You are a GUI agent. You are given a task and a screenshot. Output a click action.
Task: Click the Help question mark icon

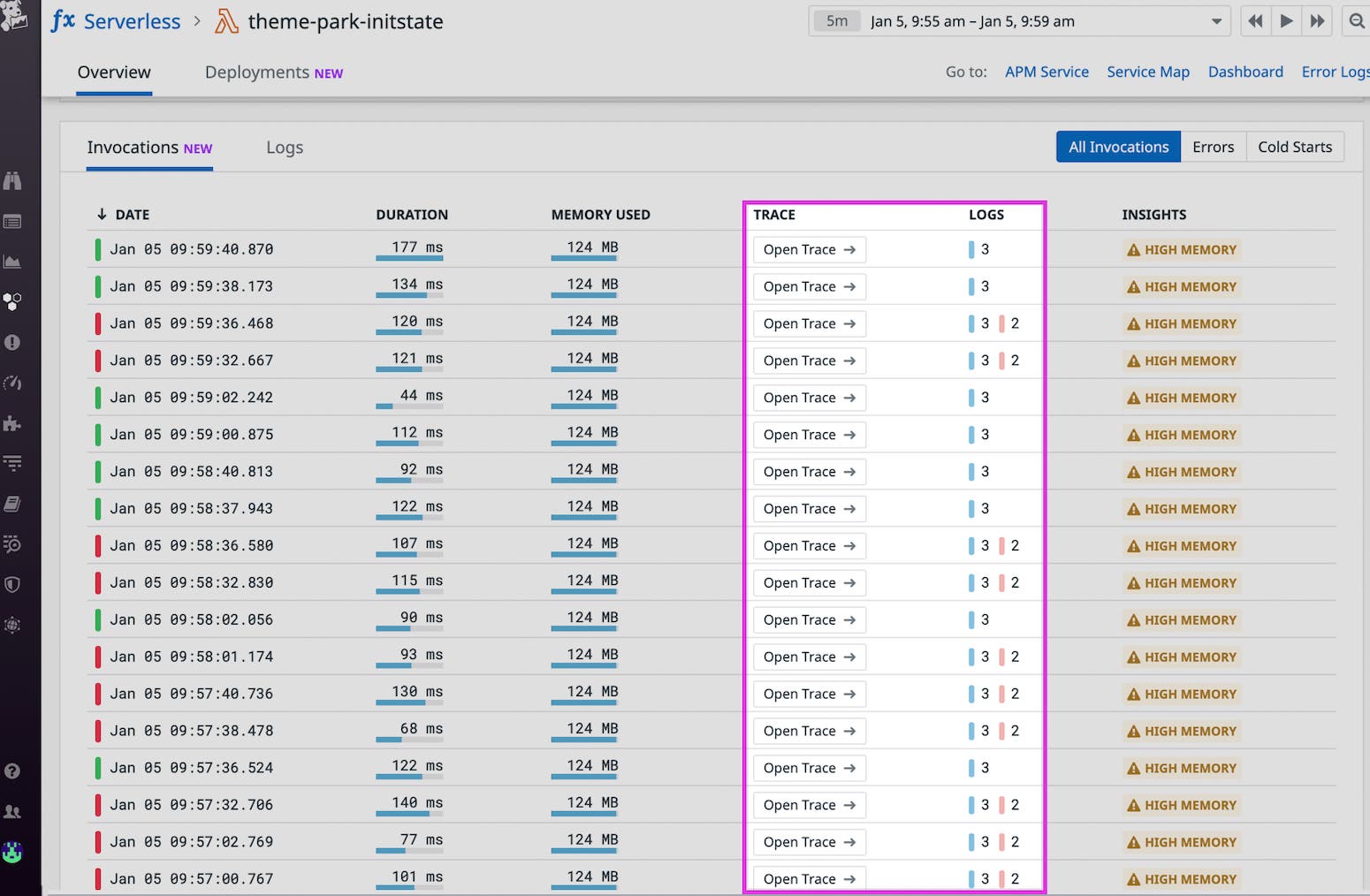click(x=12, y=771)
